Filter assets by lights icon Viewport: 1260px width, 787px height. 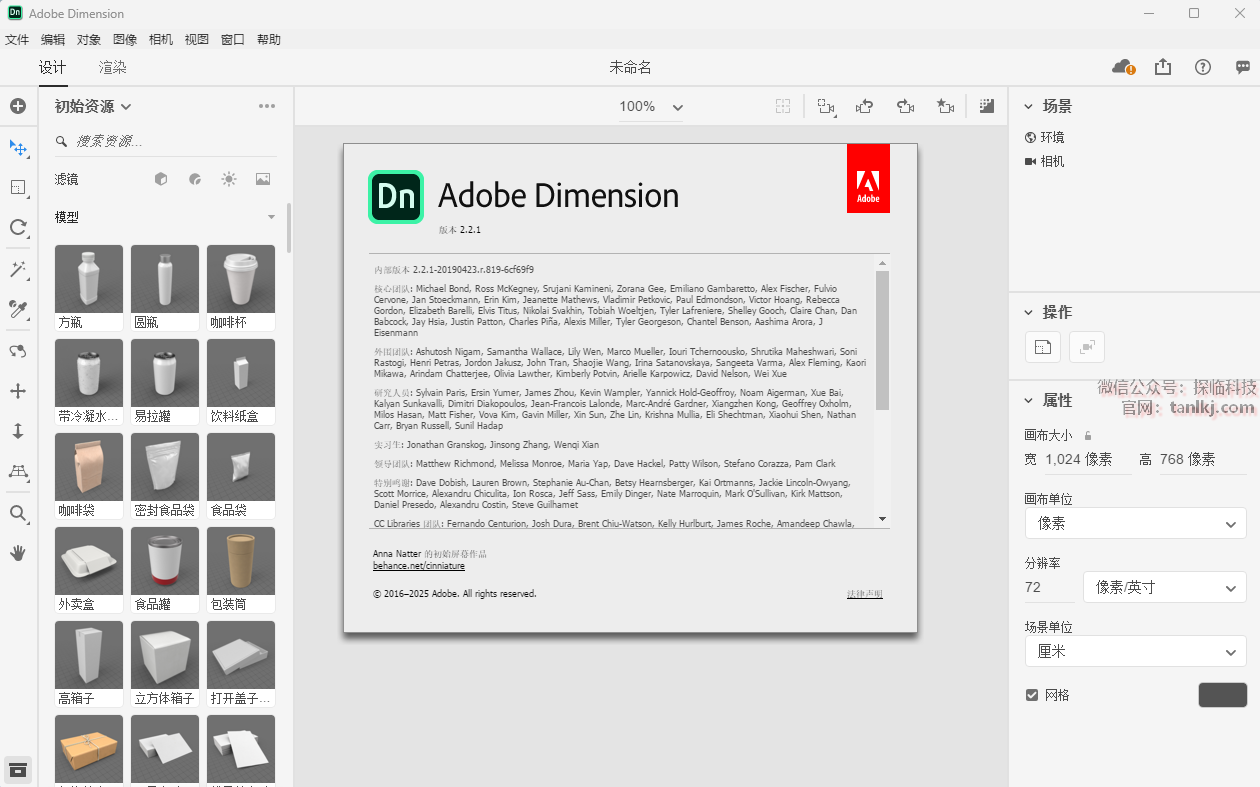[229, 179]
